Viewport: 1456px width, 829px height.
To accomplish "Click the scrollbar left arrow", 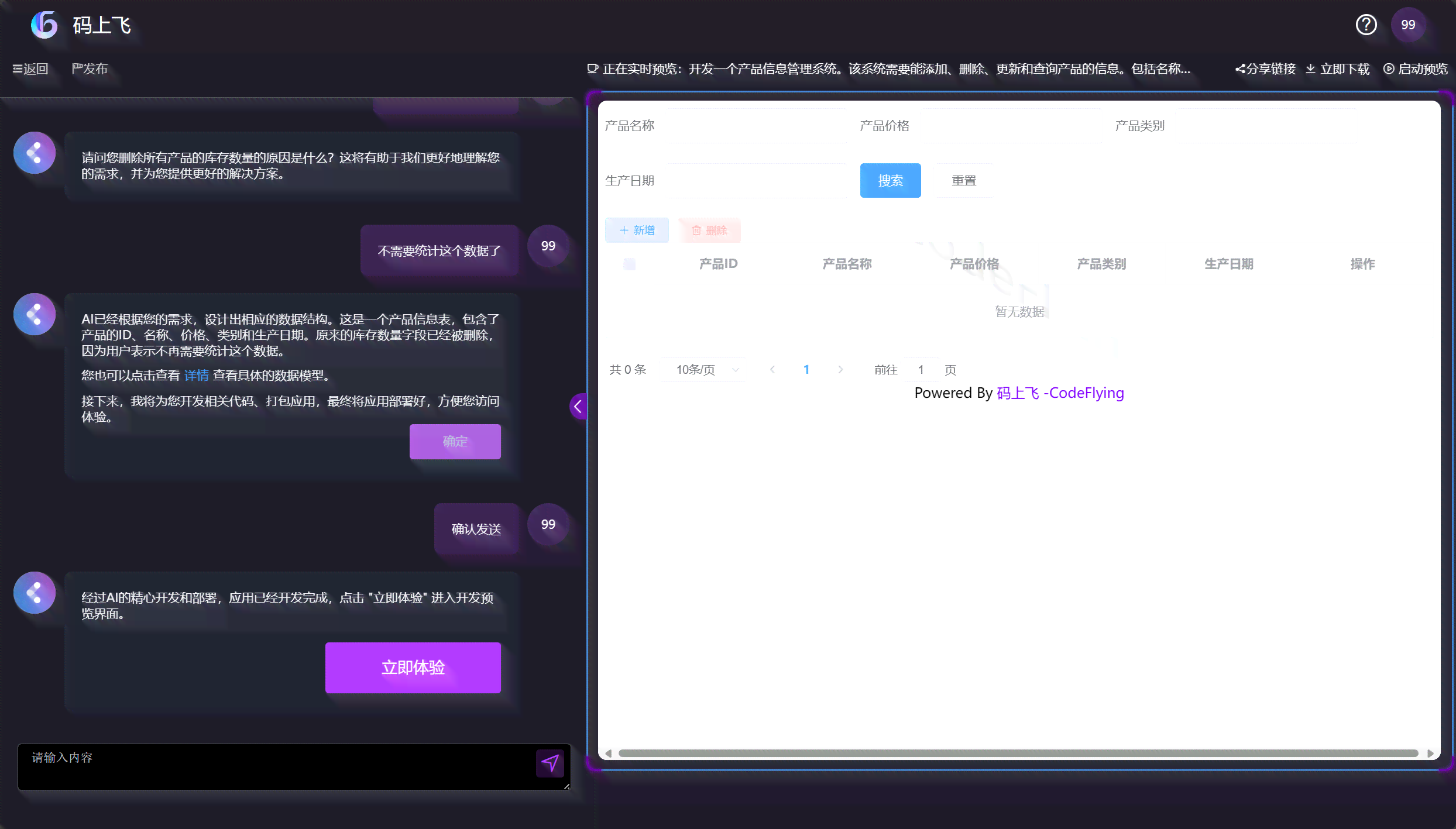I will (x=608, y=753).
